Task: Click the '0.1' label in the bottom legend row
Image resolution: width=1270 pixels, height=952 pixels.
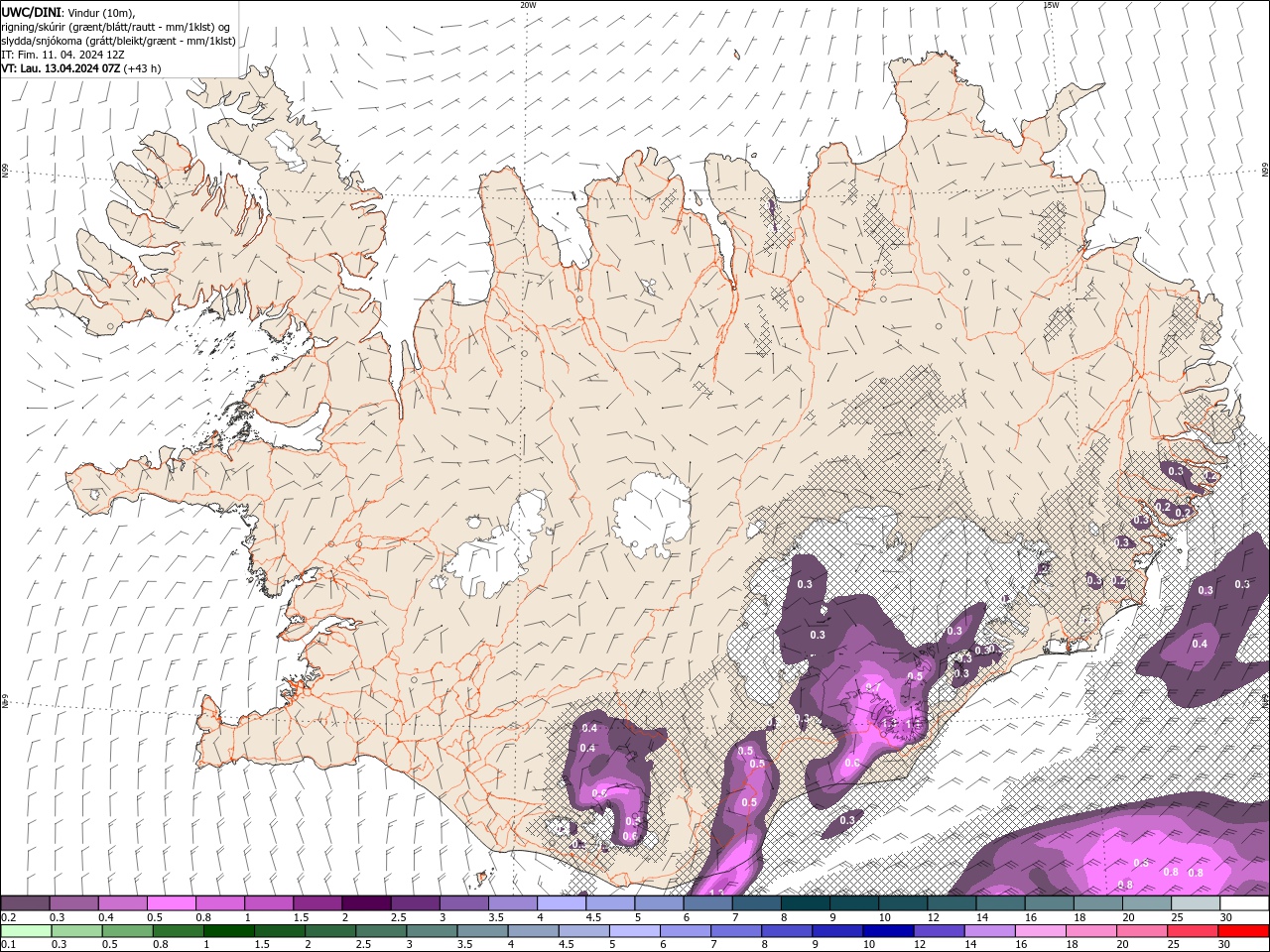Action: click(7, 945)
